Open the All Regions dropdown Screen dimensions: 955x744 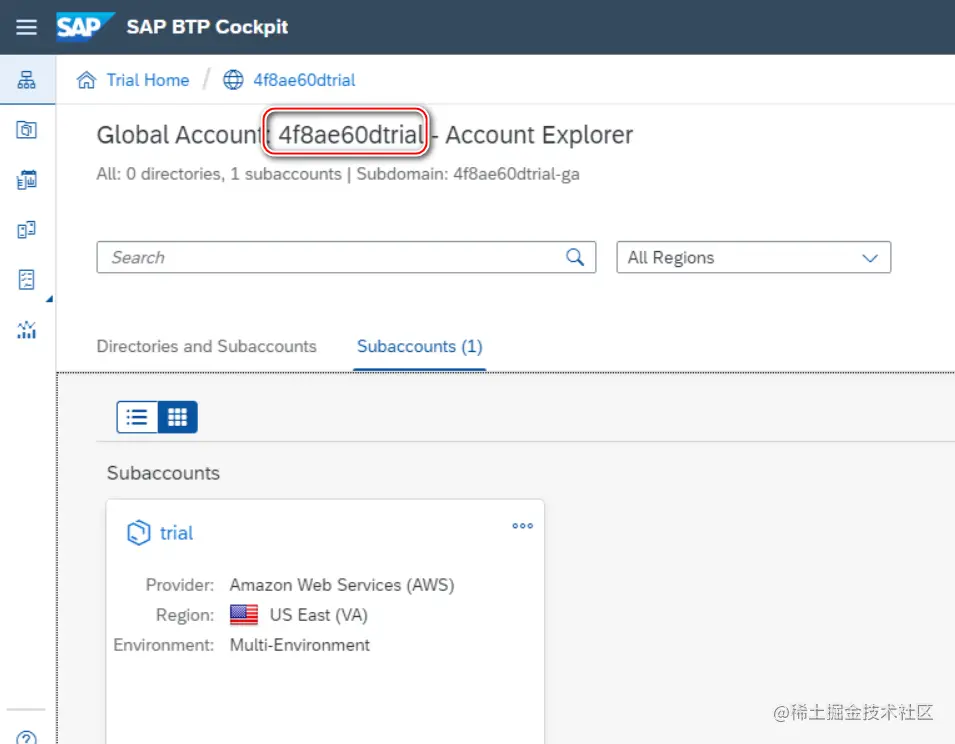[x=753, y=257]
